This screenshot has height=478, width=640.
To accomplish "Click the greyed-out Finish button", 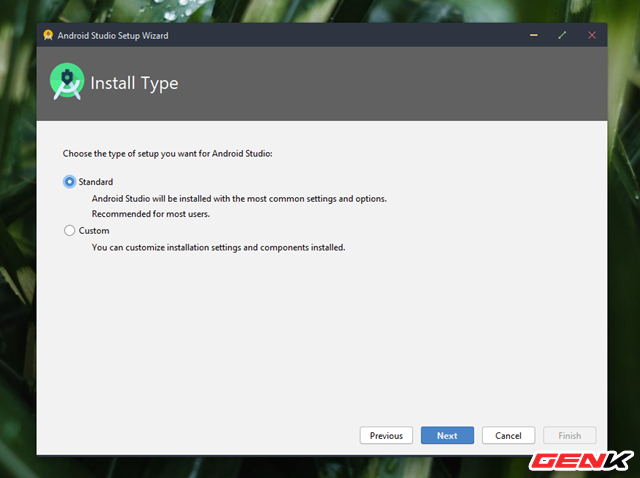I will click(x=569, y=436).
